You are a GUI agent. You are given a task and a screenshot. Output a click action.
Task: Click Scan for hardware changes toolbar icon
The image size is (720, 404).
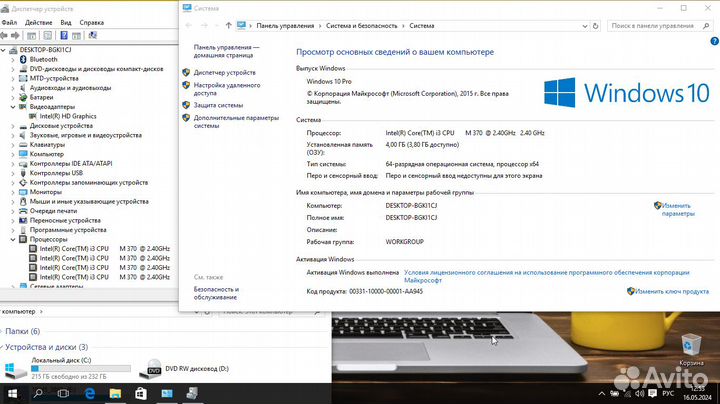point(92,35)
